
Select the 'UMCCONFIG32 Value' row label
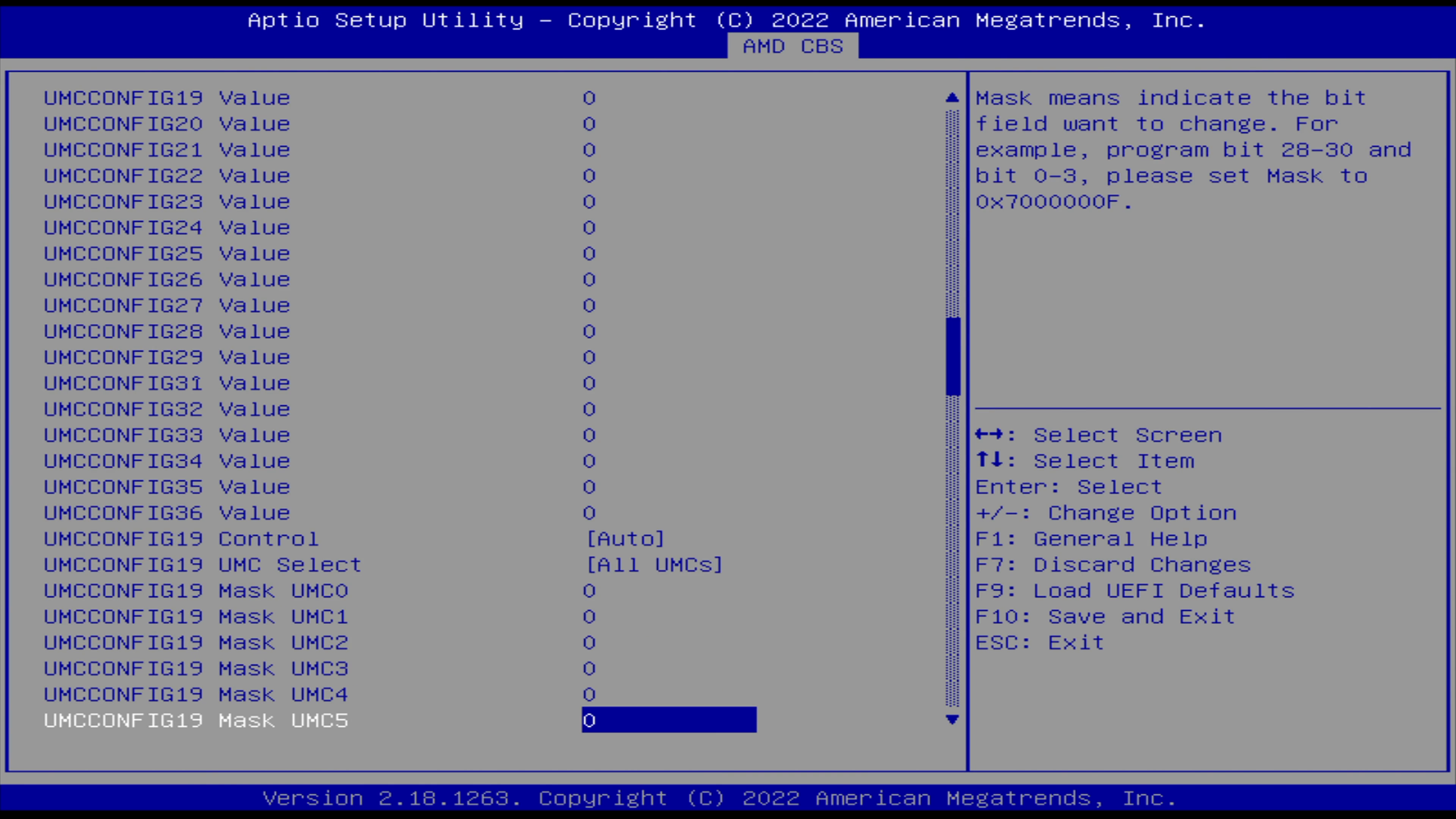click(167, 409)
